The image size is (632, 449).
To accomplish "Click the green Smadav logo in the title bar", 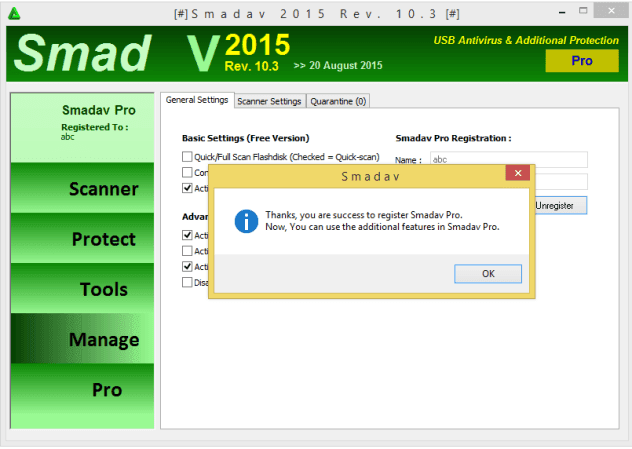I will tap(14, 14).
